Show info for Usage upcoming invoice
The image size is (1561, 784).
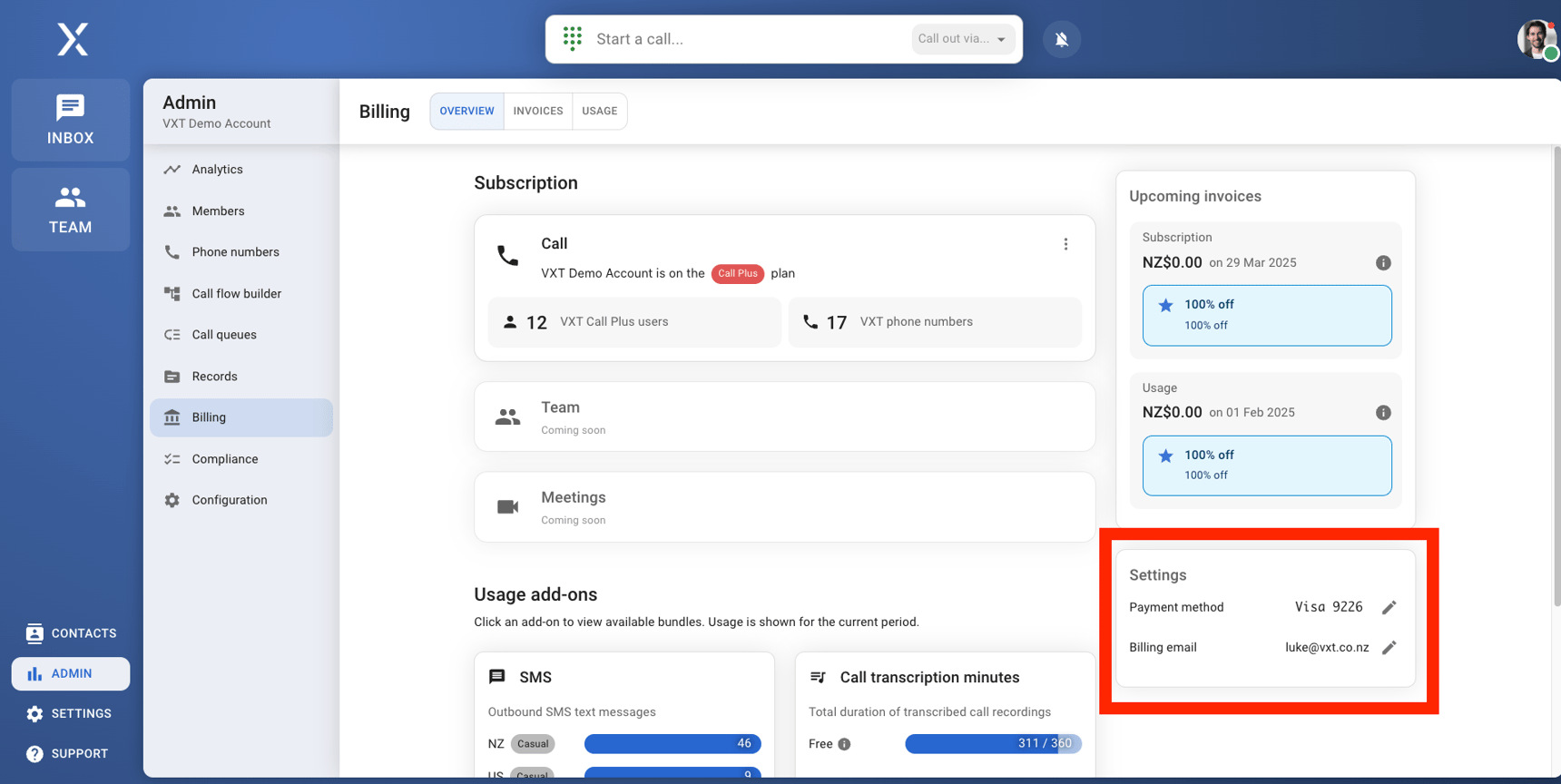click(1382, 413)
